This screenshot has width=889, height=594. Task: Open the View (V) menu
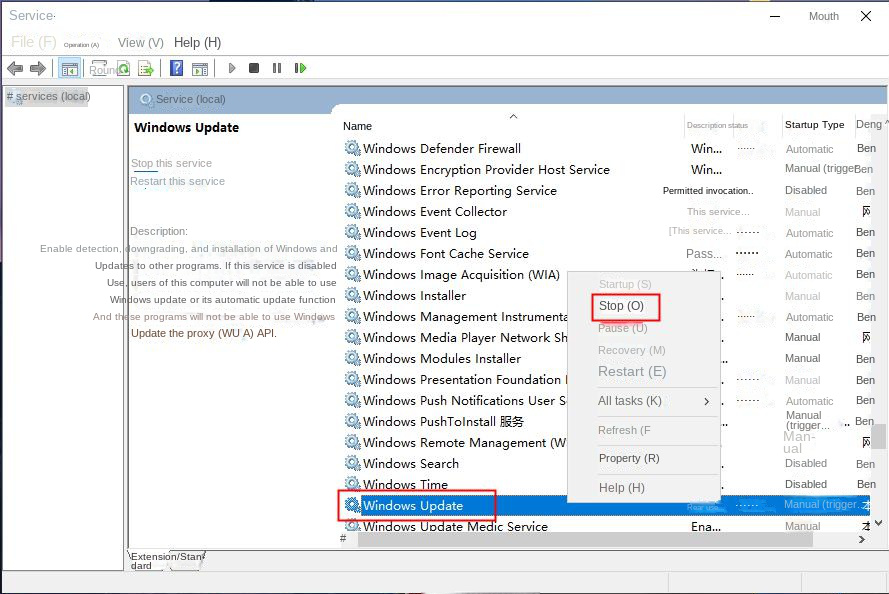point(139,42)
